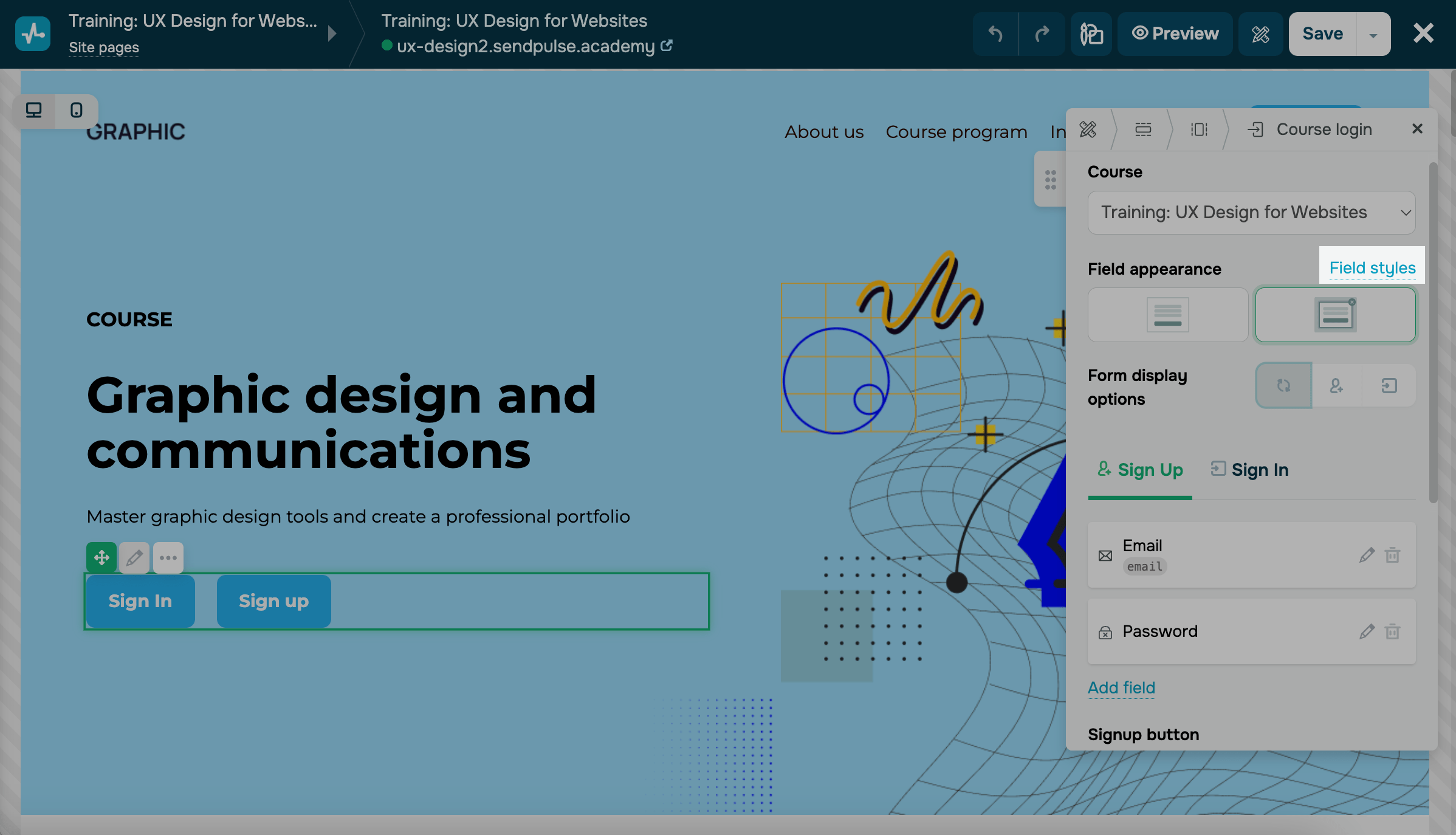The image size is (1456, 835).
Task: Click the Add field link
Action: (x=1121, y=687)
